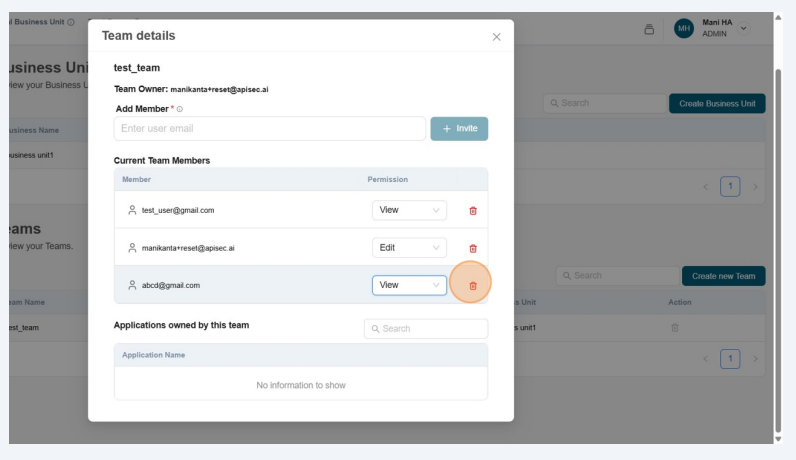
Task: Delete test_team via Action trash icon
Action: [x=675, y=327]
